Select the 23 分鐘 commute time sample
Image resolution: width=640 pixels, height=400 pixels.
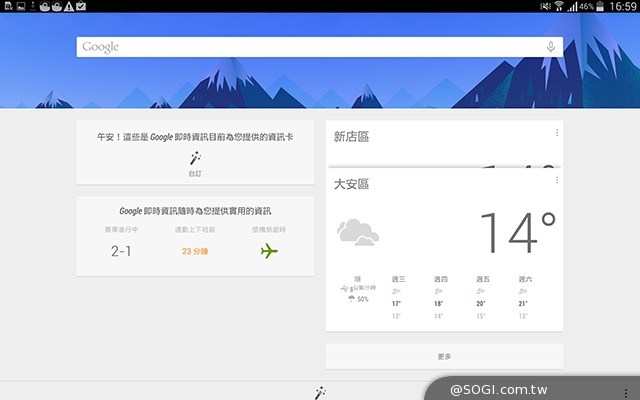pyautogui.click(x=195, y=251)
